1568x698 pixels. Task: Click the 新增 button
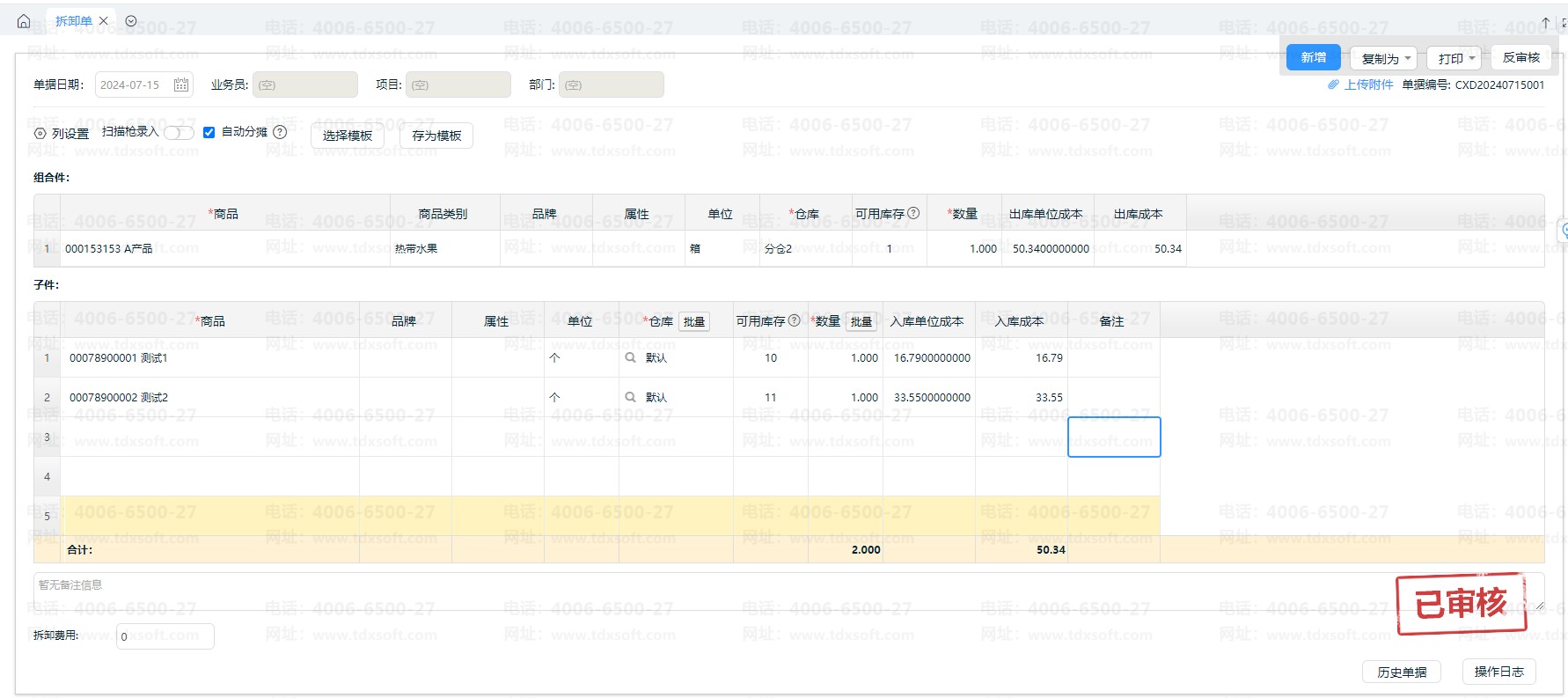[1313, 57]
